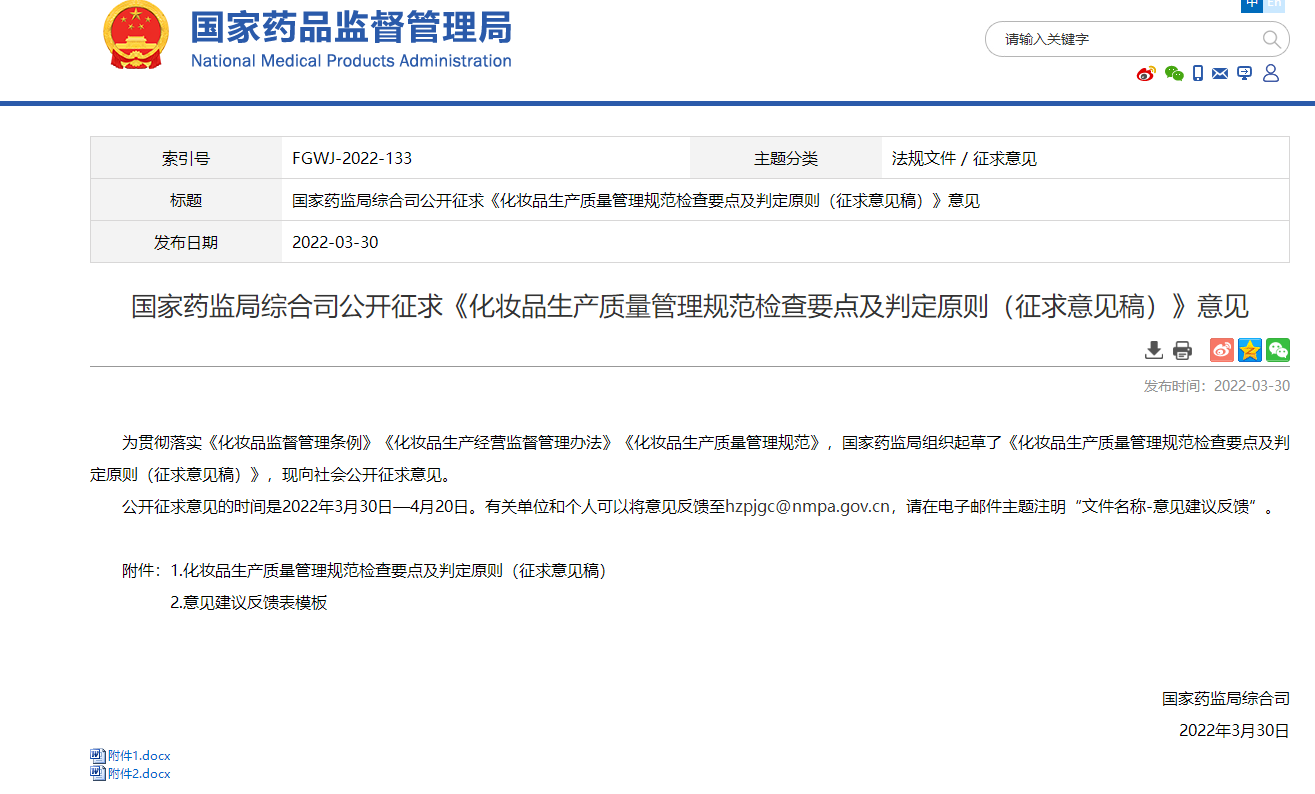Click the 索引号 table label

pos(186,159)
